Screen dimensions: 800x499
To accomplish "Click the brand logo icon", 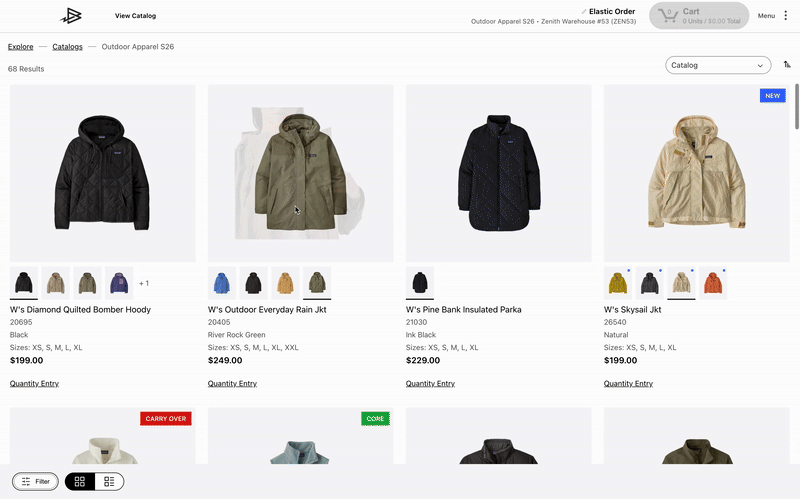I will point(72,15).
